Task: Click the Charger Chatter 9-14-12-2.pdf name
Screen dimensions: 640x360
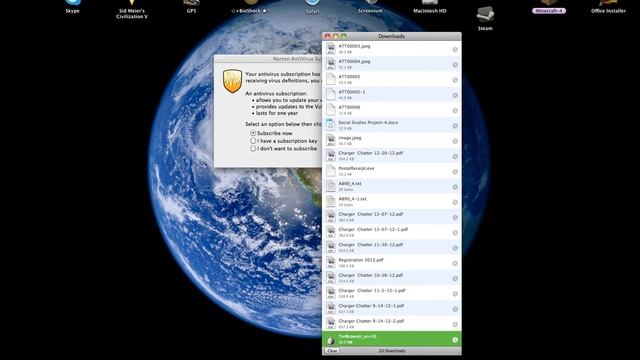Action: 371,321
